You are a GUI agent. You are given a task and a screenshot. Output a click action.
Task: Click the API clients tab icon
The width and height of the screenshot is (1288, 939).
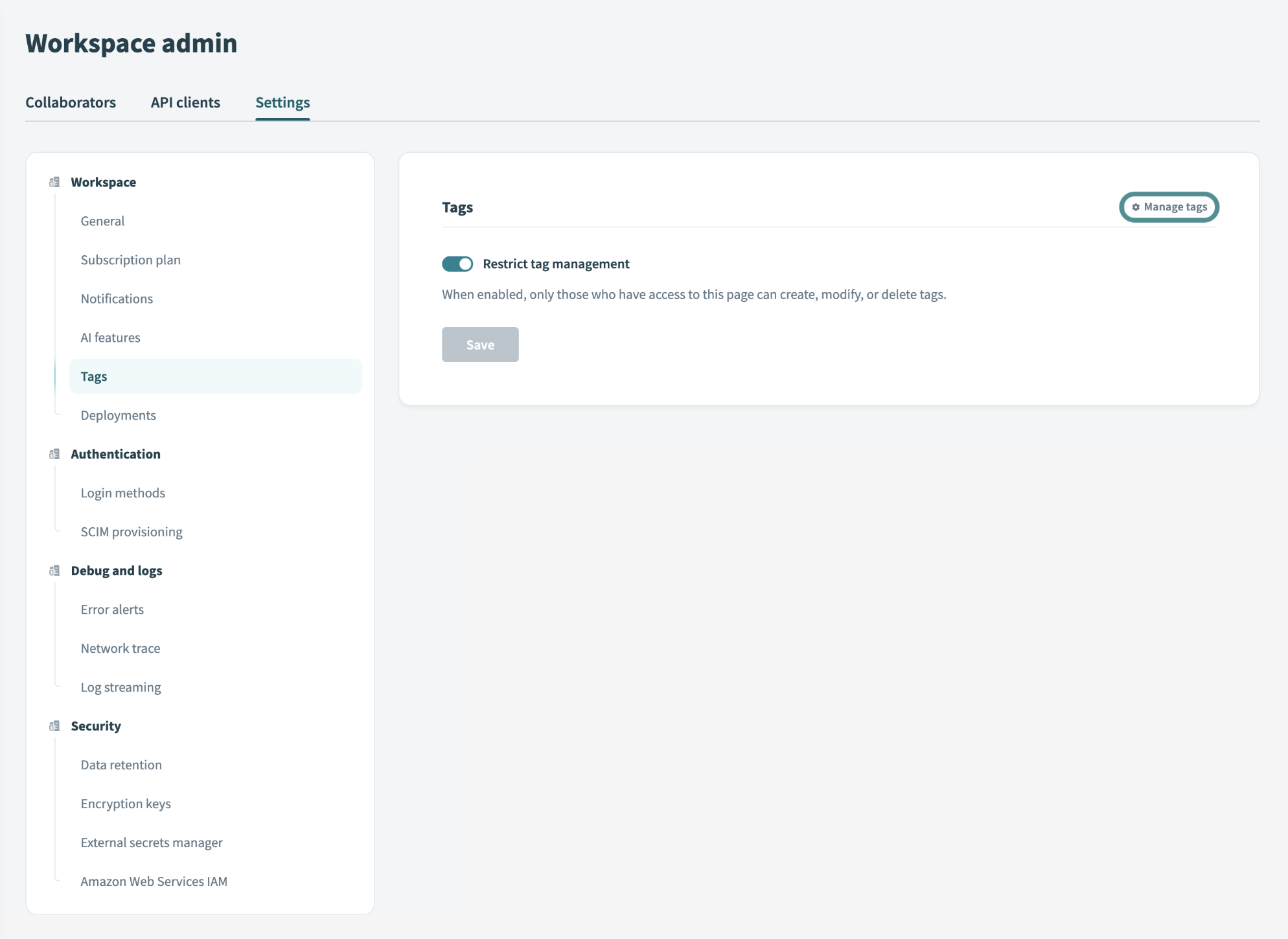[x=185, y=102]
